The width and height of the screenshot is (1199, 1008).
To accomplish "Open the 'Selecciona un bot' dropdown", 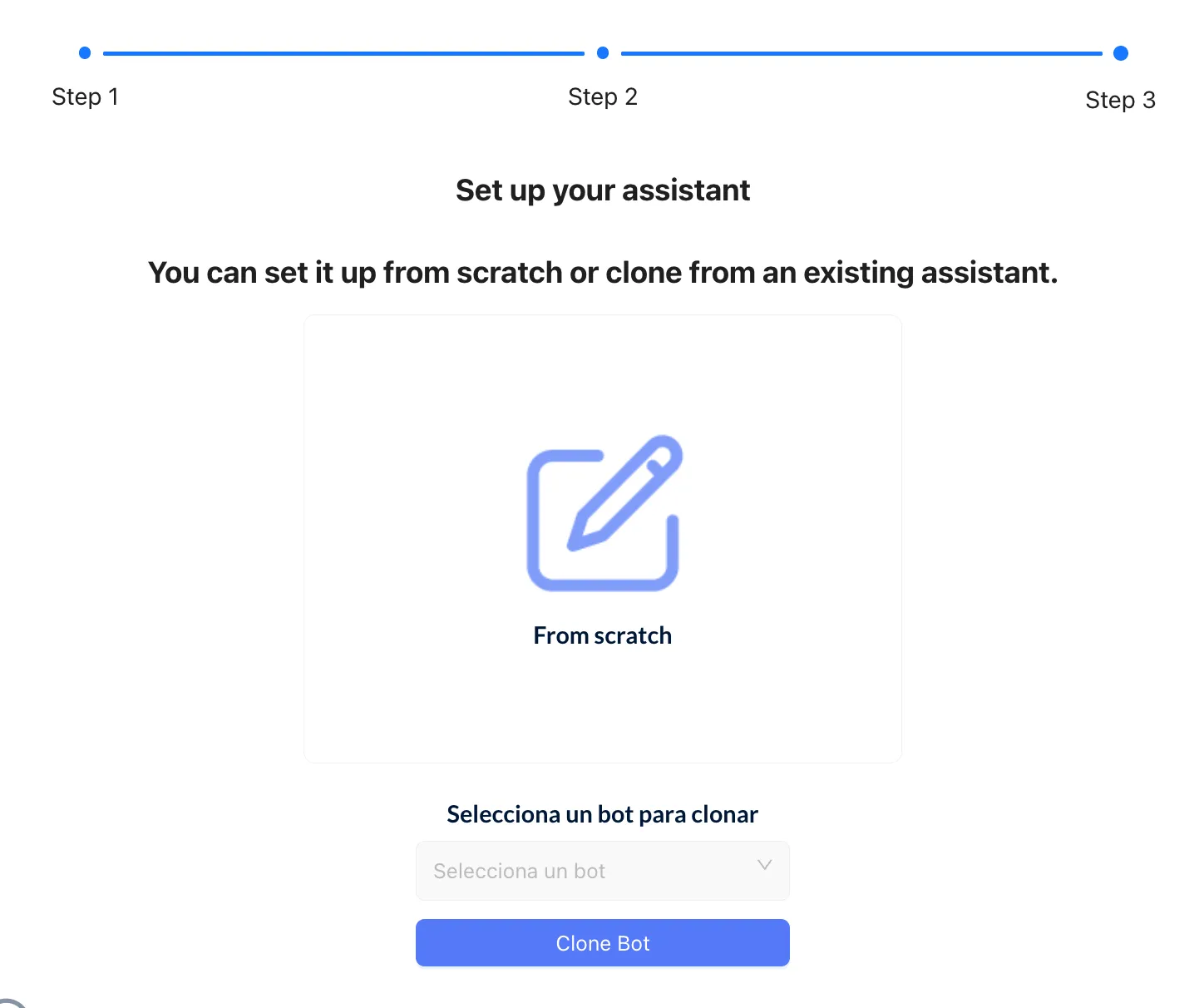I will tap(603, 871).
